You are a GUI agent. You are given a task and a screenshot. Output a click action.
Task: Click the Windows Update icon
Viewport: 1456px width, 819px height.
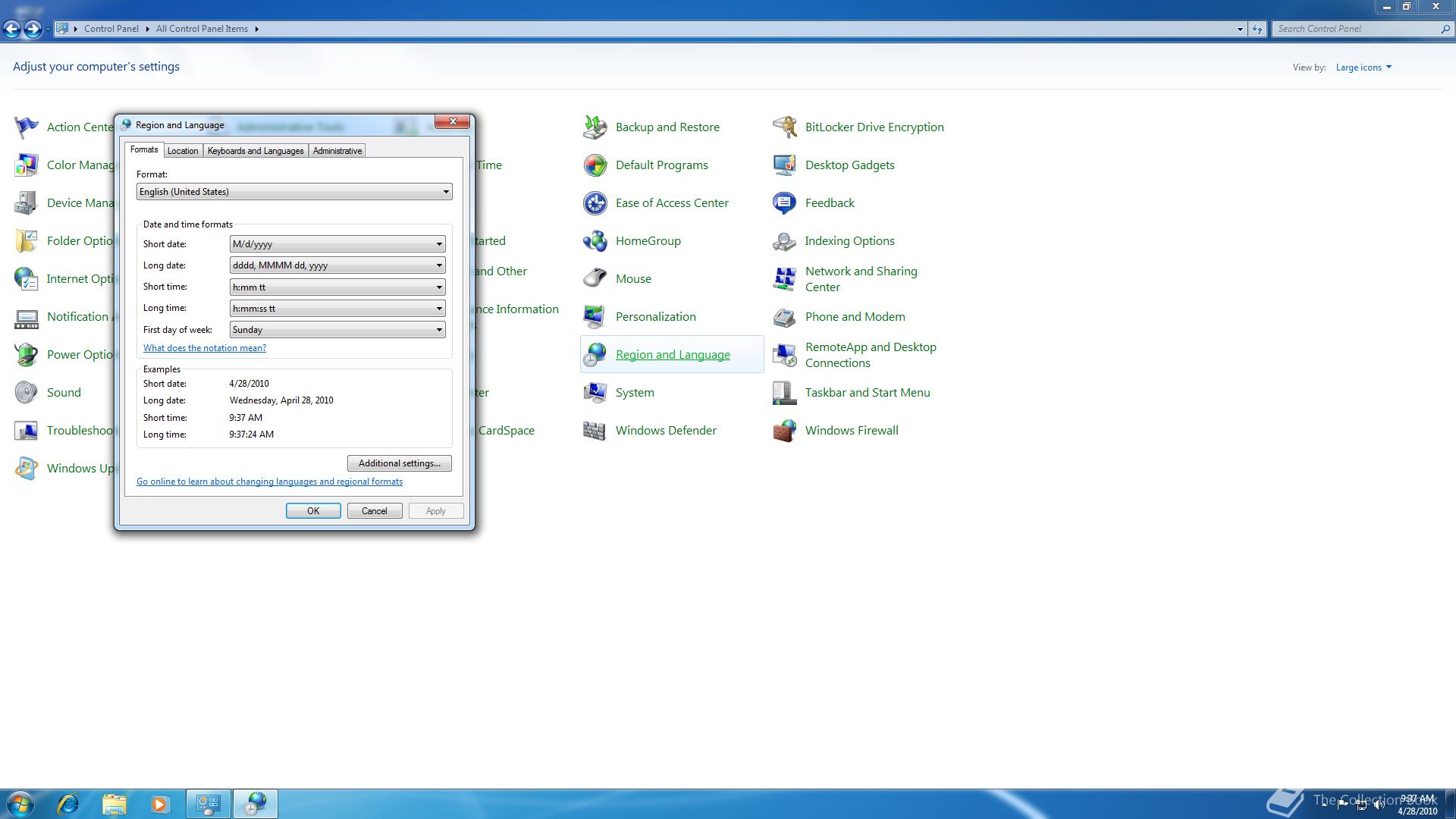[x=27, y=469]
